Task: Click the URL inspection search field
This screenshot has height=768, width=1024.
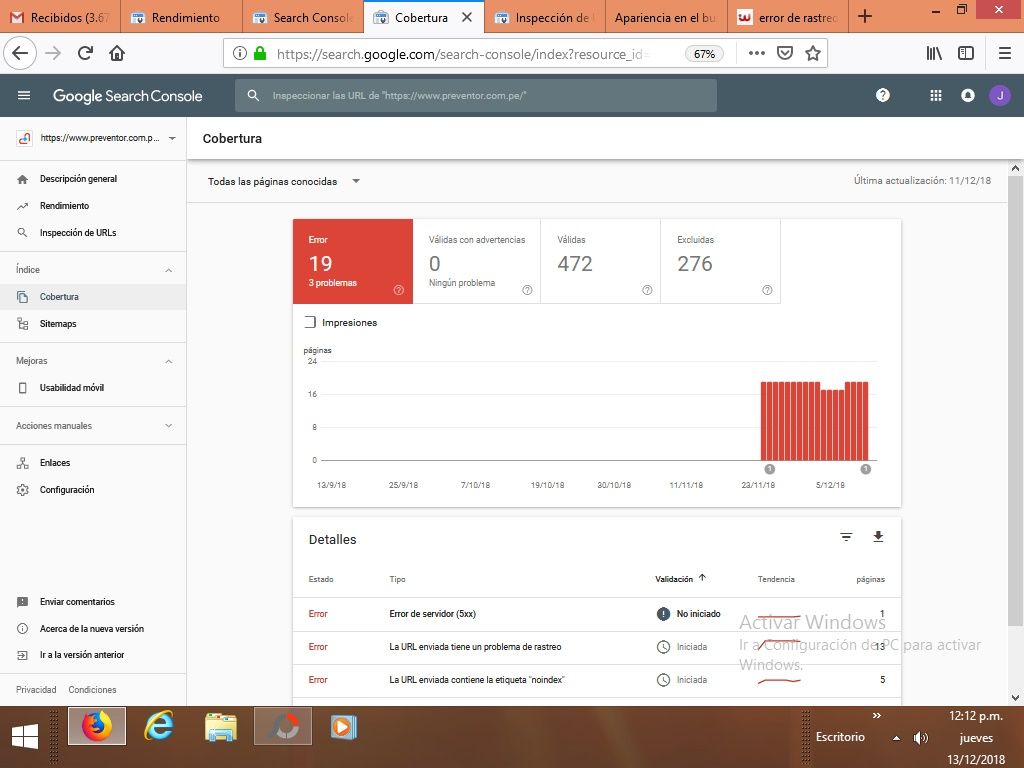Action: pos(475,95)
